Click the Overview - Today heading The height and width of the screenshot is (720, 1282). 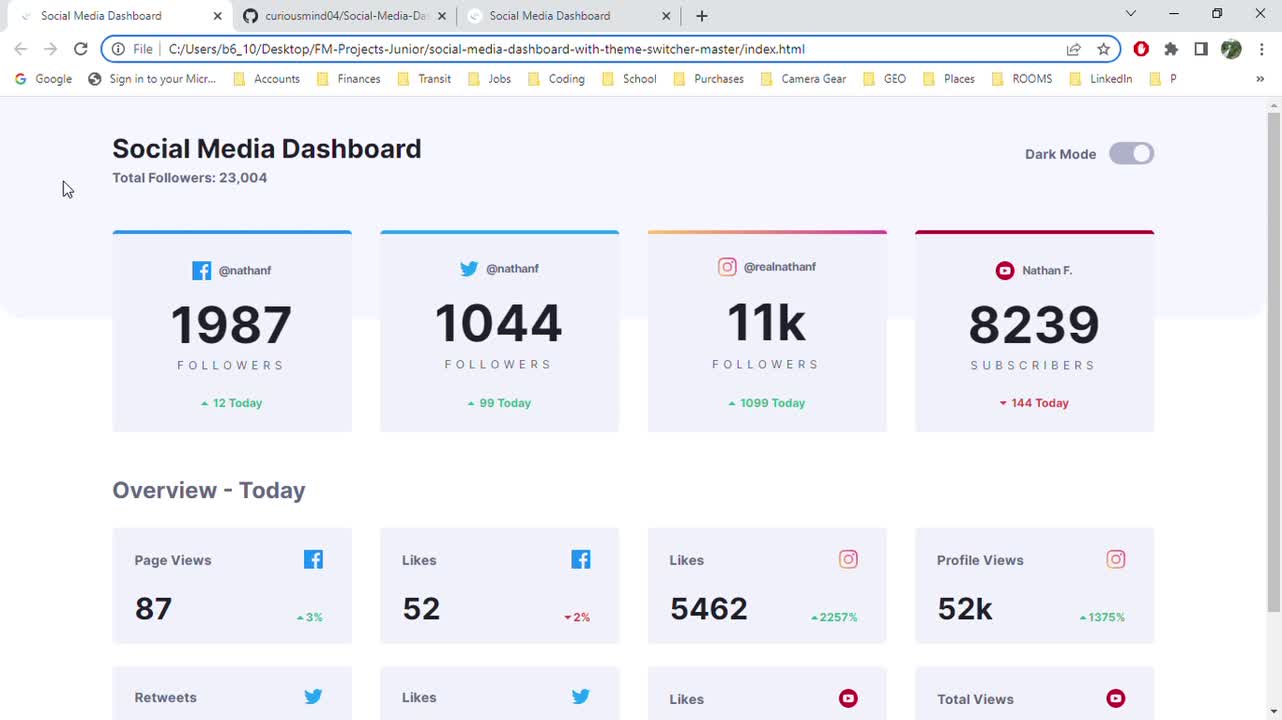209,490
